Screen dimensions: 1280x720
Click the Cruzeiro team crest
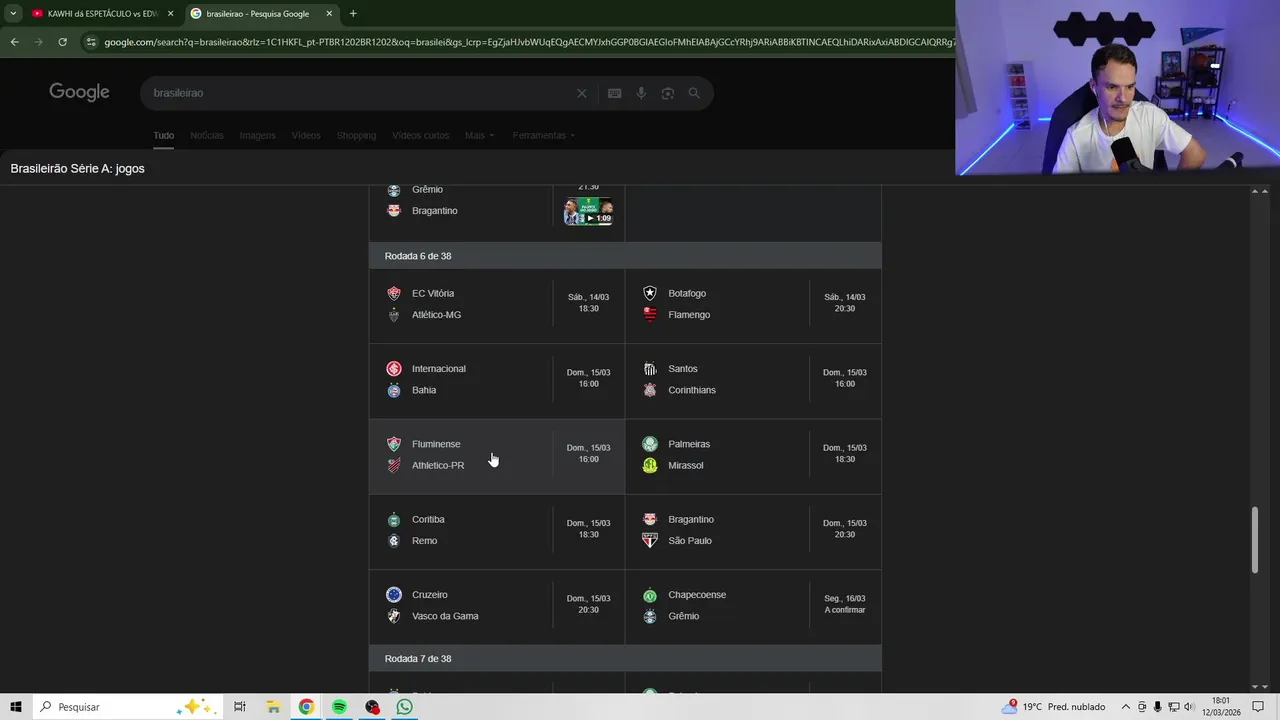click(x=394, y=594)
